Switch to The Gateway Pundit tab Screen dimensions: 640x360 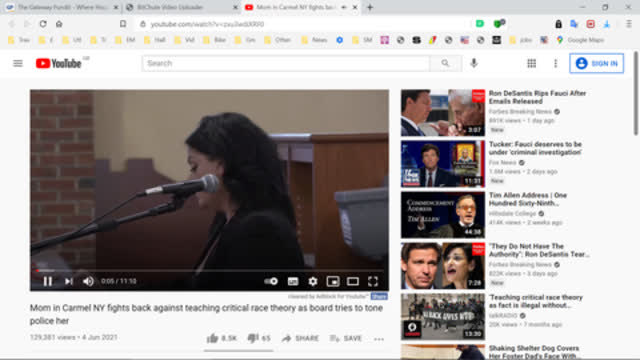(x=61, y=7)
